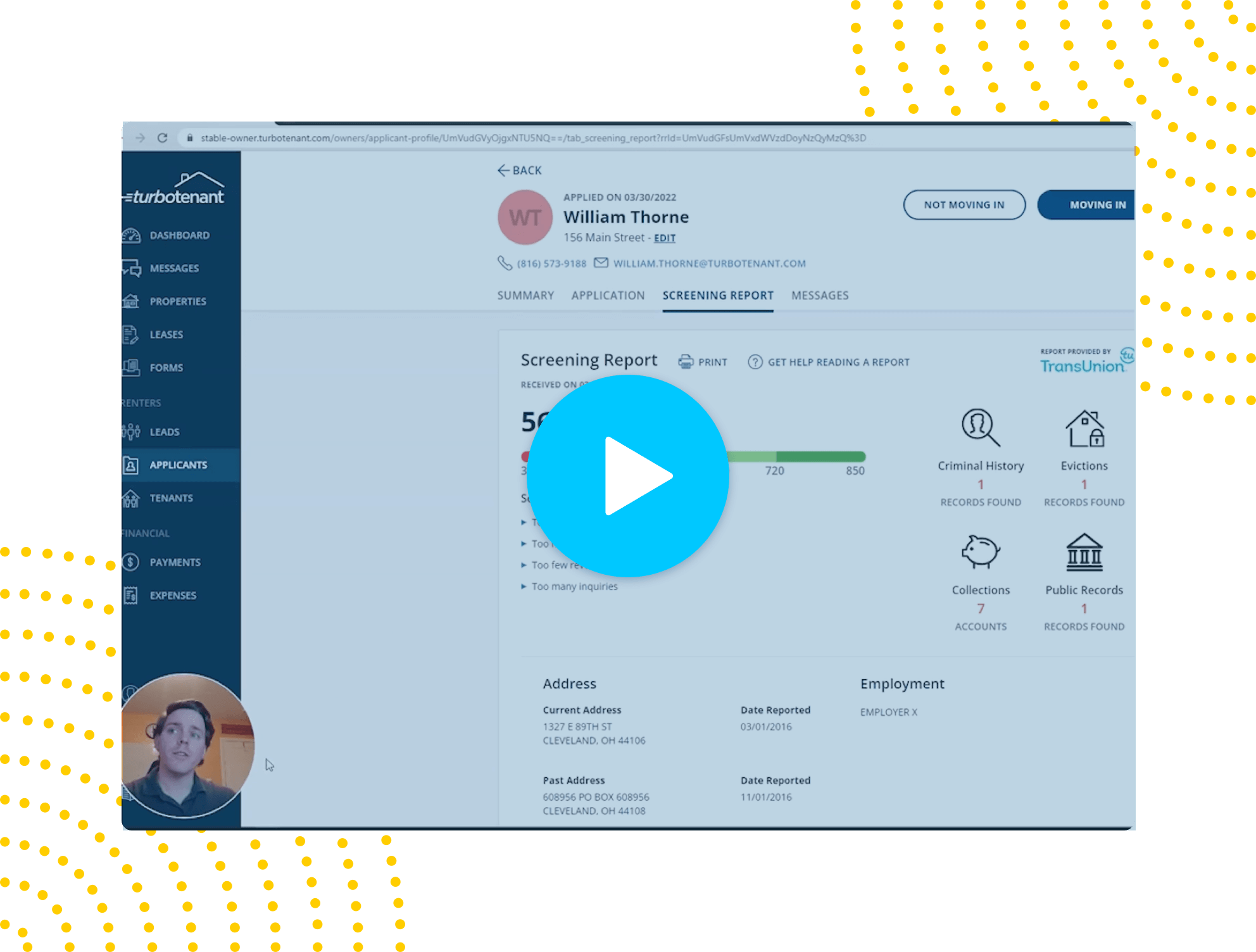Open the Forms icon in sidebar

[131, 367]
